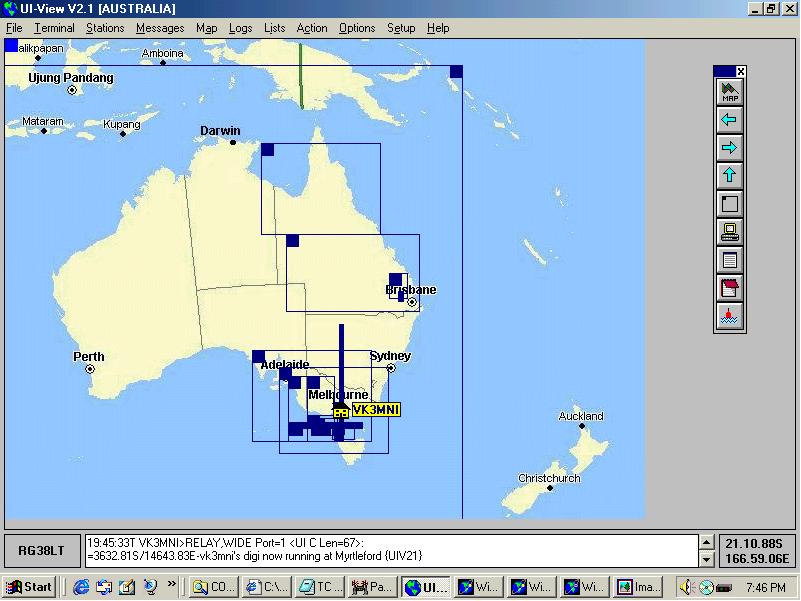Click the RG38LT locator button

[x=41, y=551]
